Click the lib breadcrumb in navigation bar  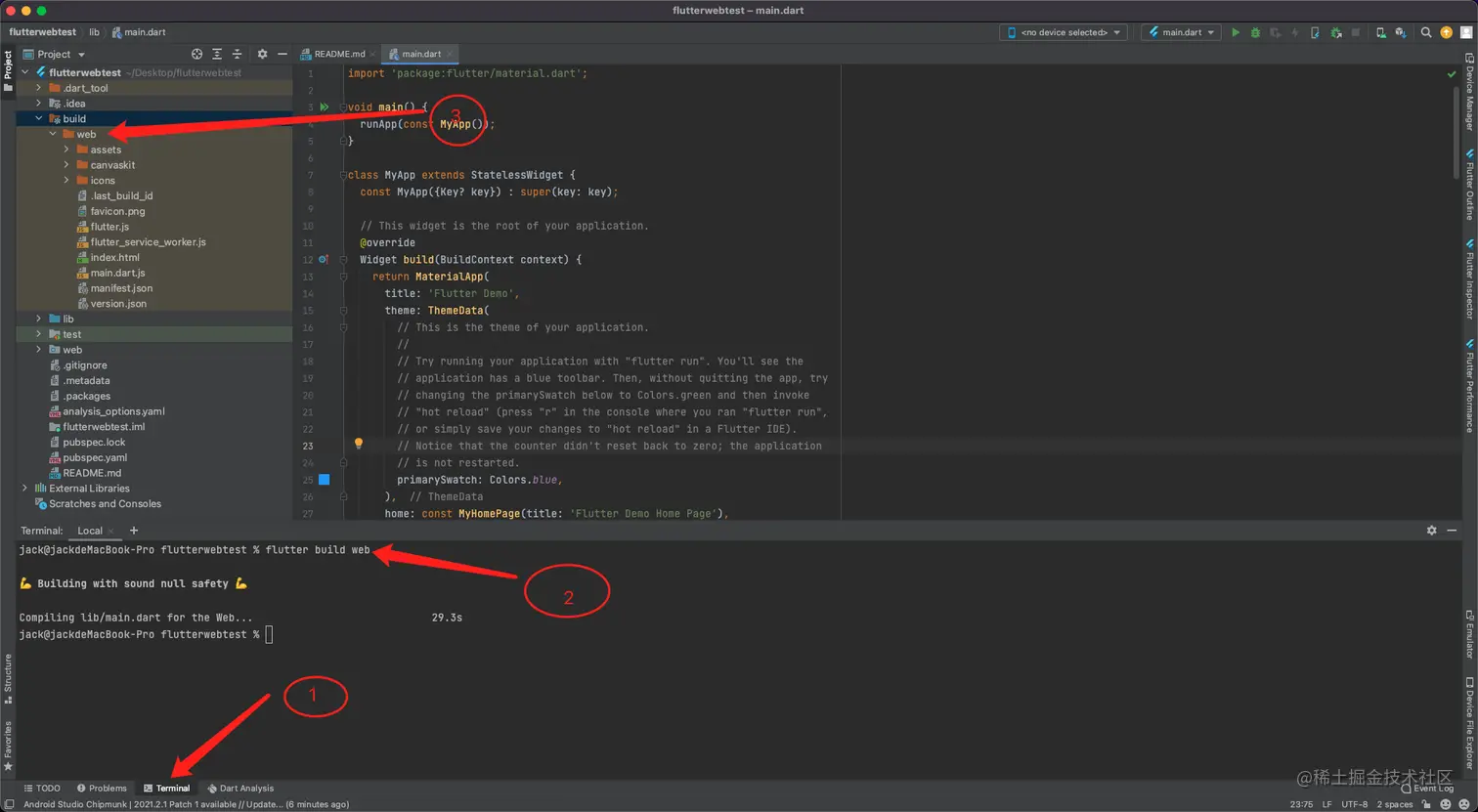pyautogui.click(x=95, y=32)
